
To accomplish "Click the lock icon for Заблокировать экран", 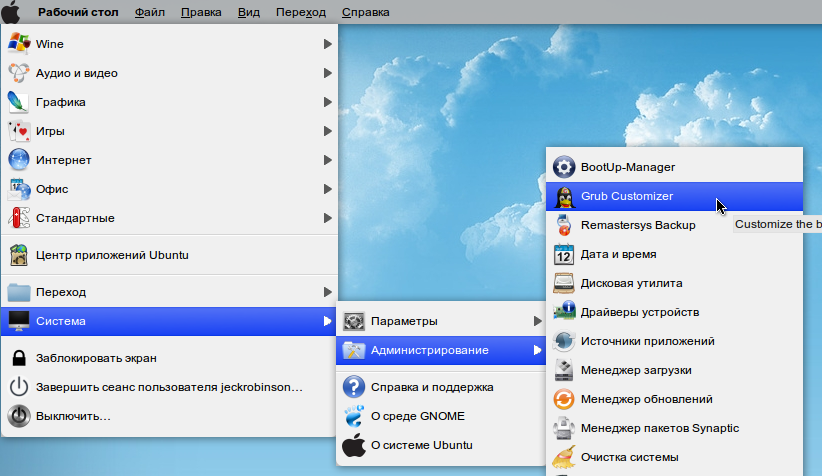I will coord(19,358).
